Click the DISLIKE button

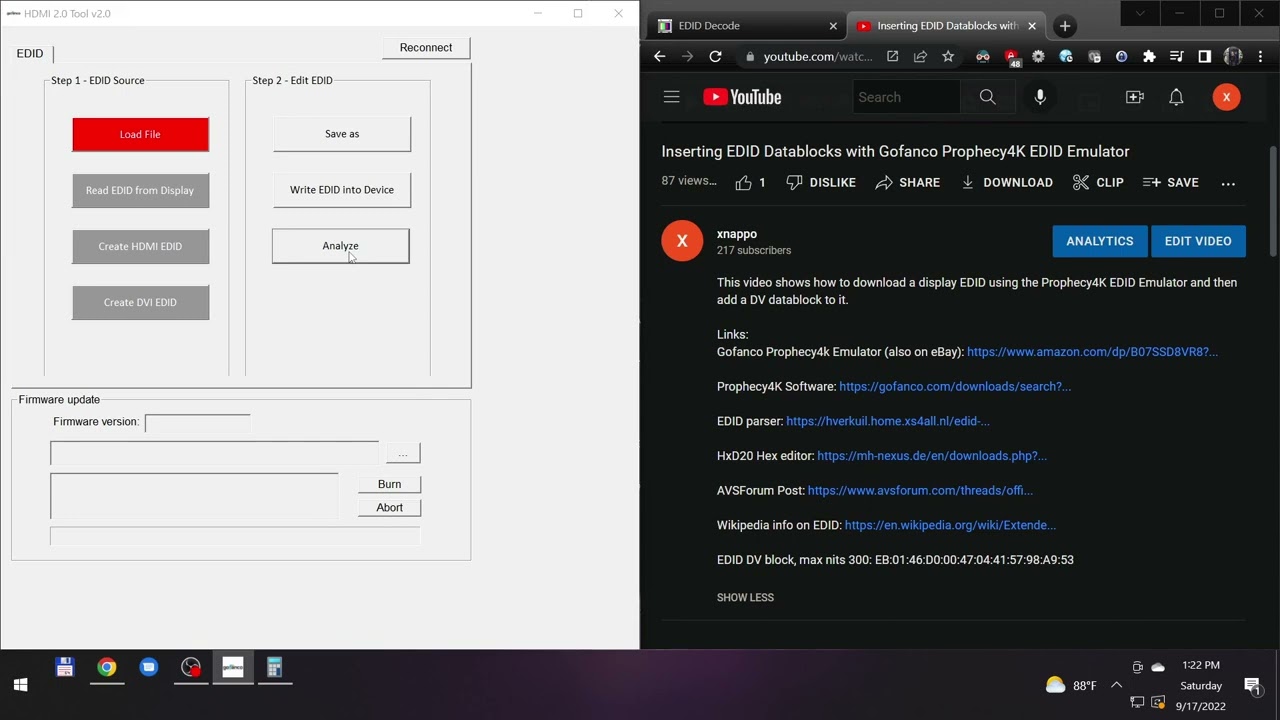[821, 183]
